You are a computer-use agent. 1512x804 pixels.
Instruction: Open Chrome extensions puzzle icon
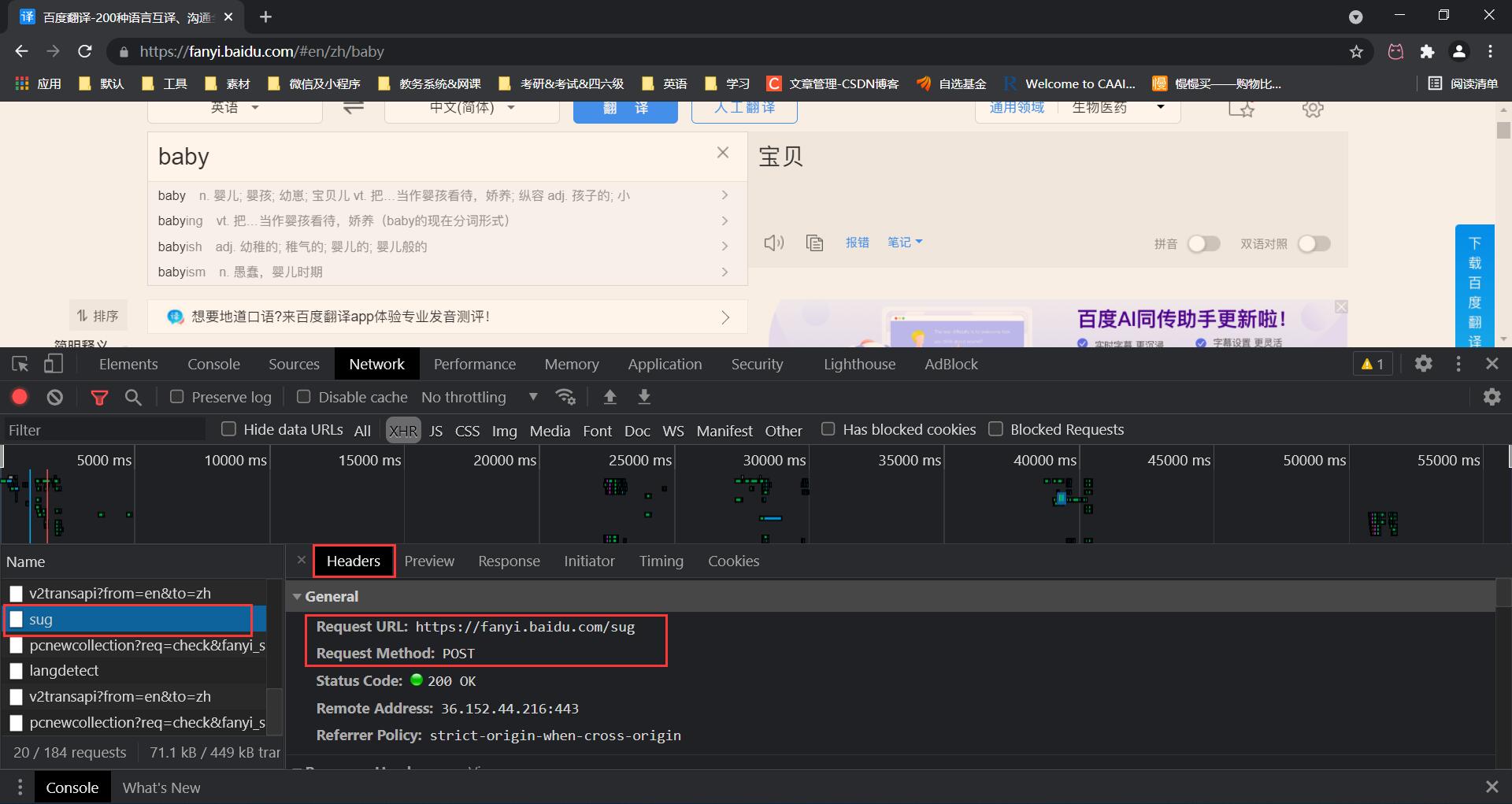(1427, 51)
